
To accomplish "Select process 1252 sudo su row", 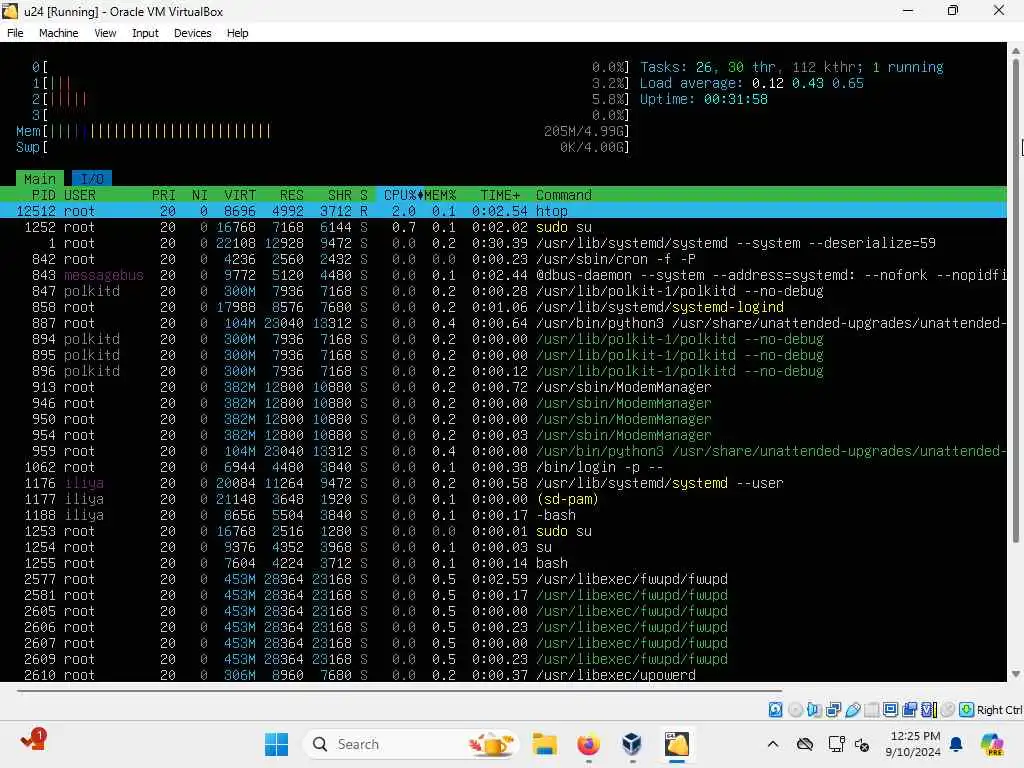I will 504,227.
